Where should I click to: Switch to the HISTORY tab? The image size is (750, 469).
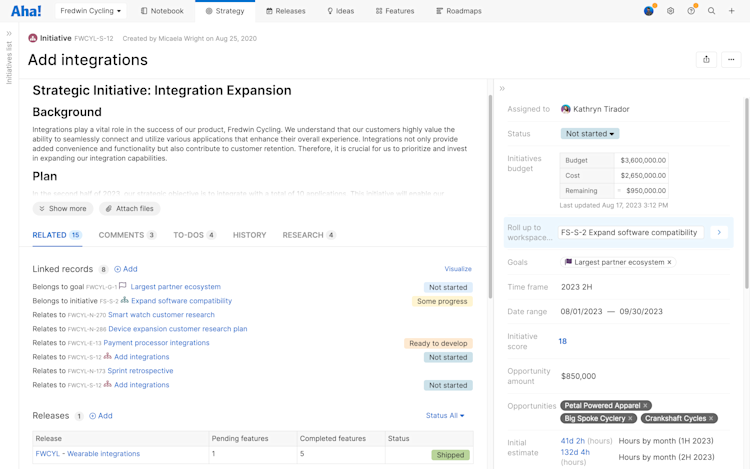[x=249, y=235]
